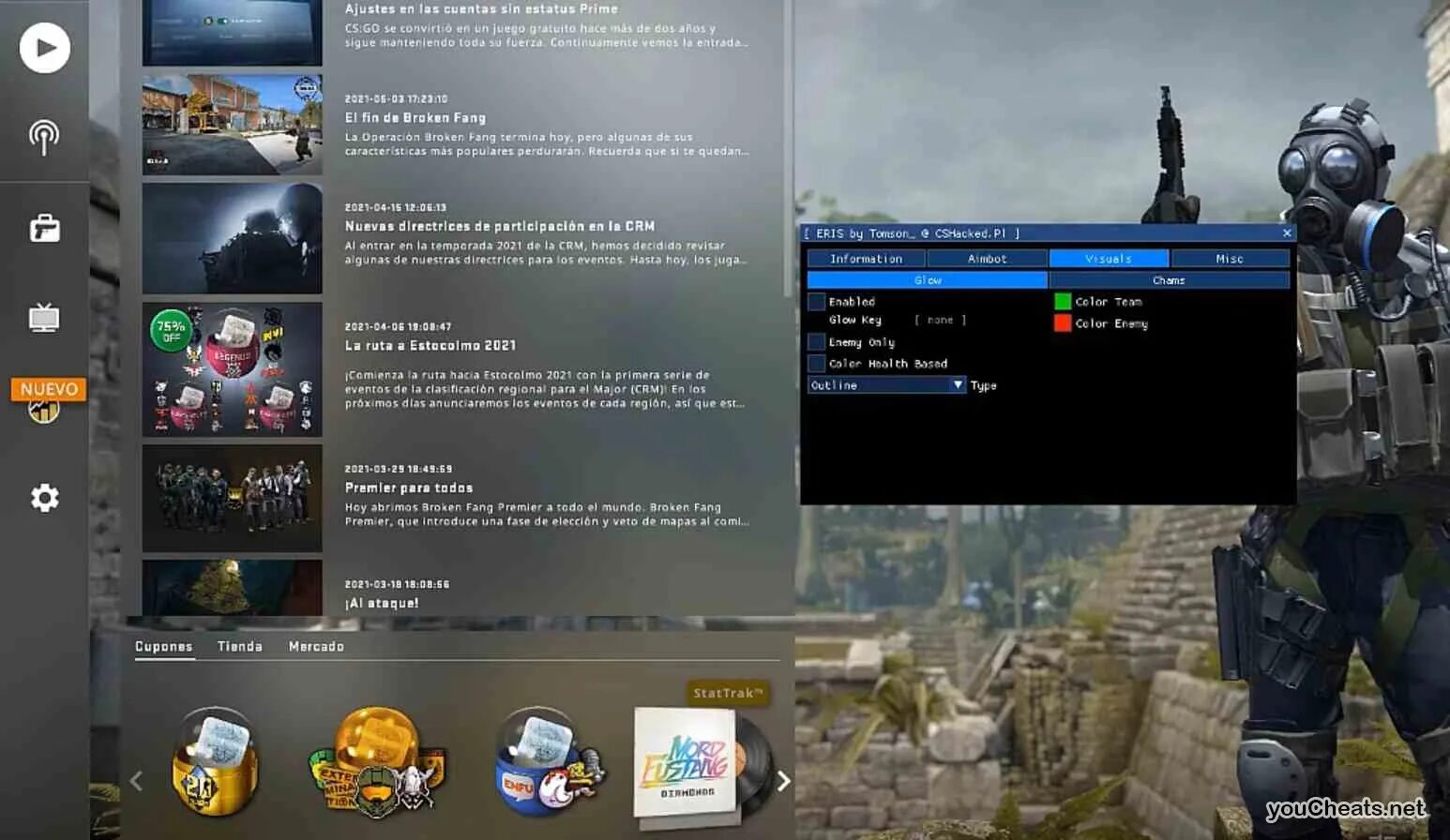Image resolution: width=1450 pixels, height=840 pixels.
Task: Toggle the Glow Enabled checkbox
Action: [x=816, y=302]
